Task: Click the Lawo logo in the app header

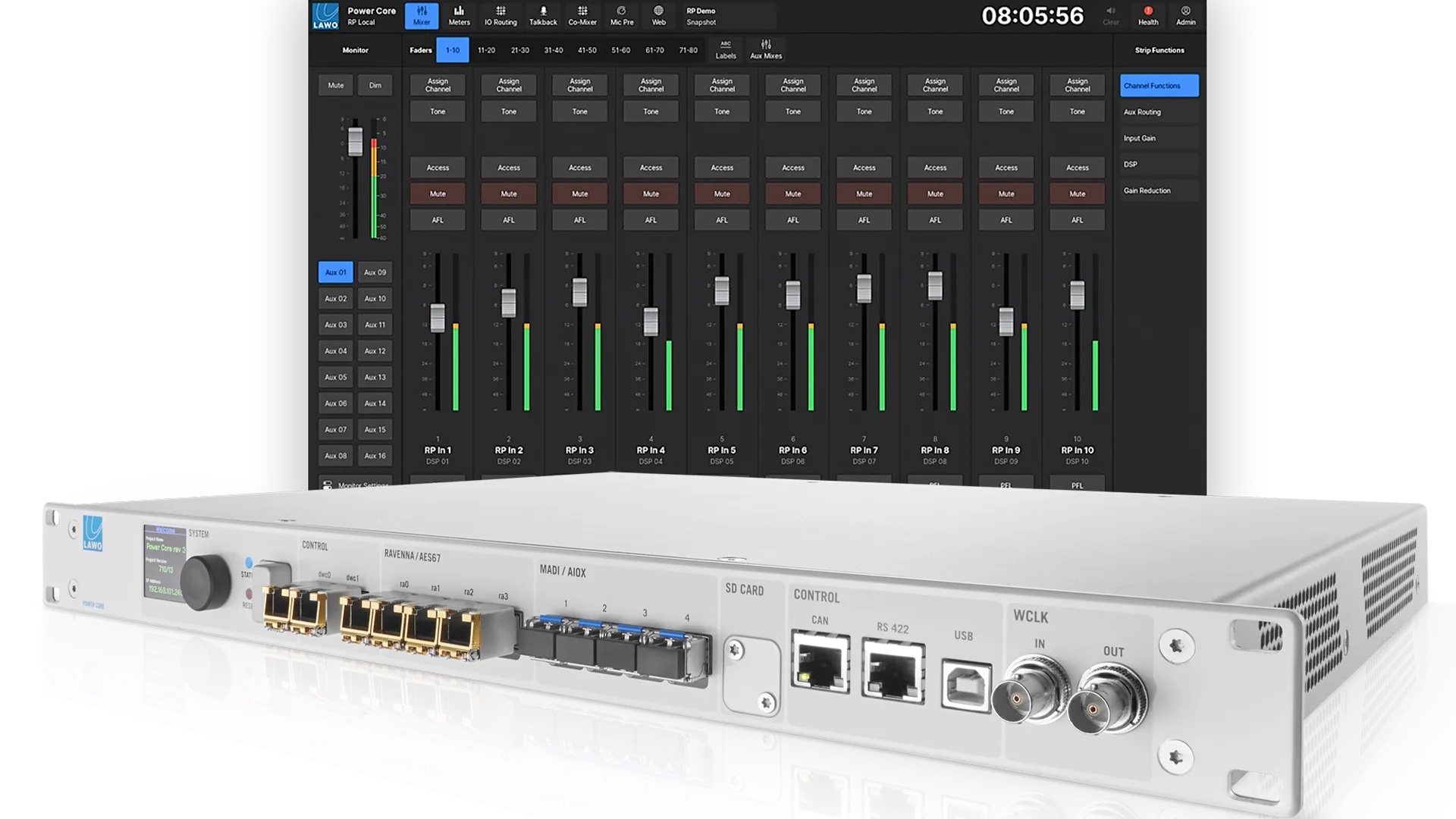Action: [326, 16]
